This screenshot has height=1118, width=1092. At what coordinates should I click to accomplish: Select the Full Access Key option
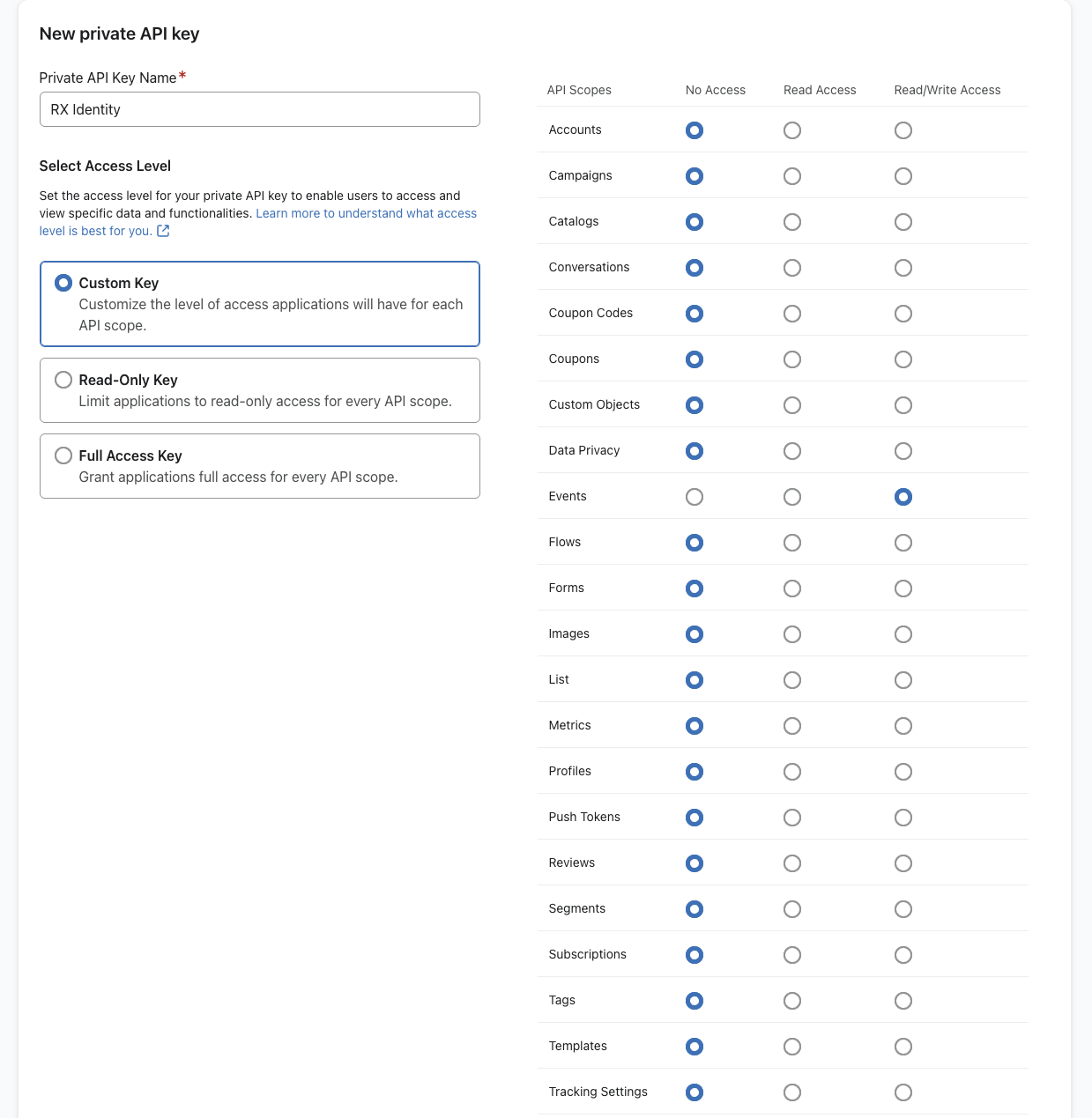[x=63, y=455]
